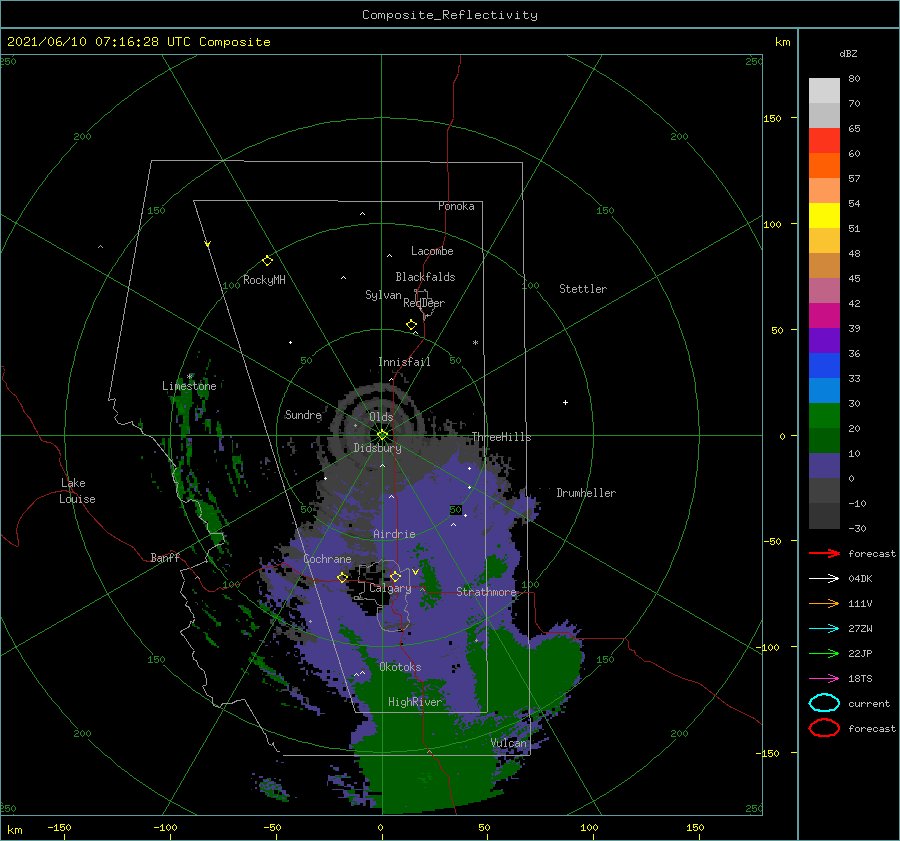The width and height of the screenshot is (900, 841).
Task: Click the 'Blackfalds' city label
Action: click(x=425, y=277)
